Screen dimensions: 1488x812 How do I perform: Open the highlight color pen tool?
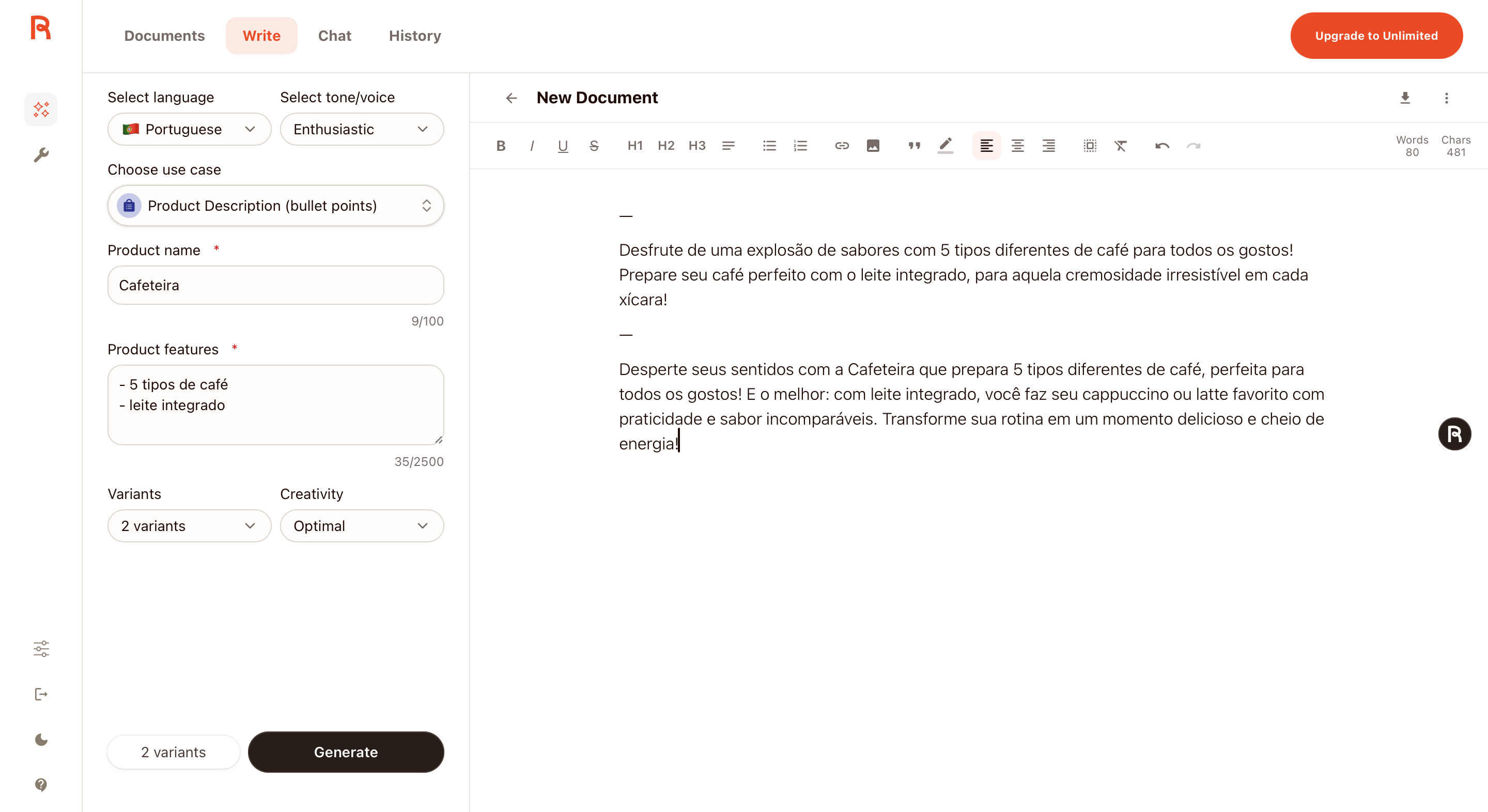click(946, 146)
